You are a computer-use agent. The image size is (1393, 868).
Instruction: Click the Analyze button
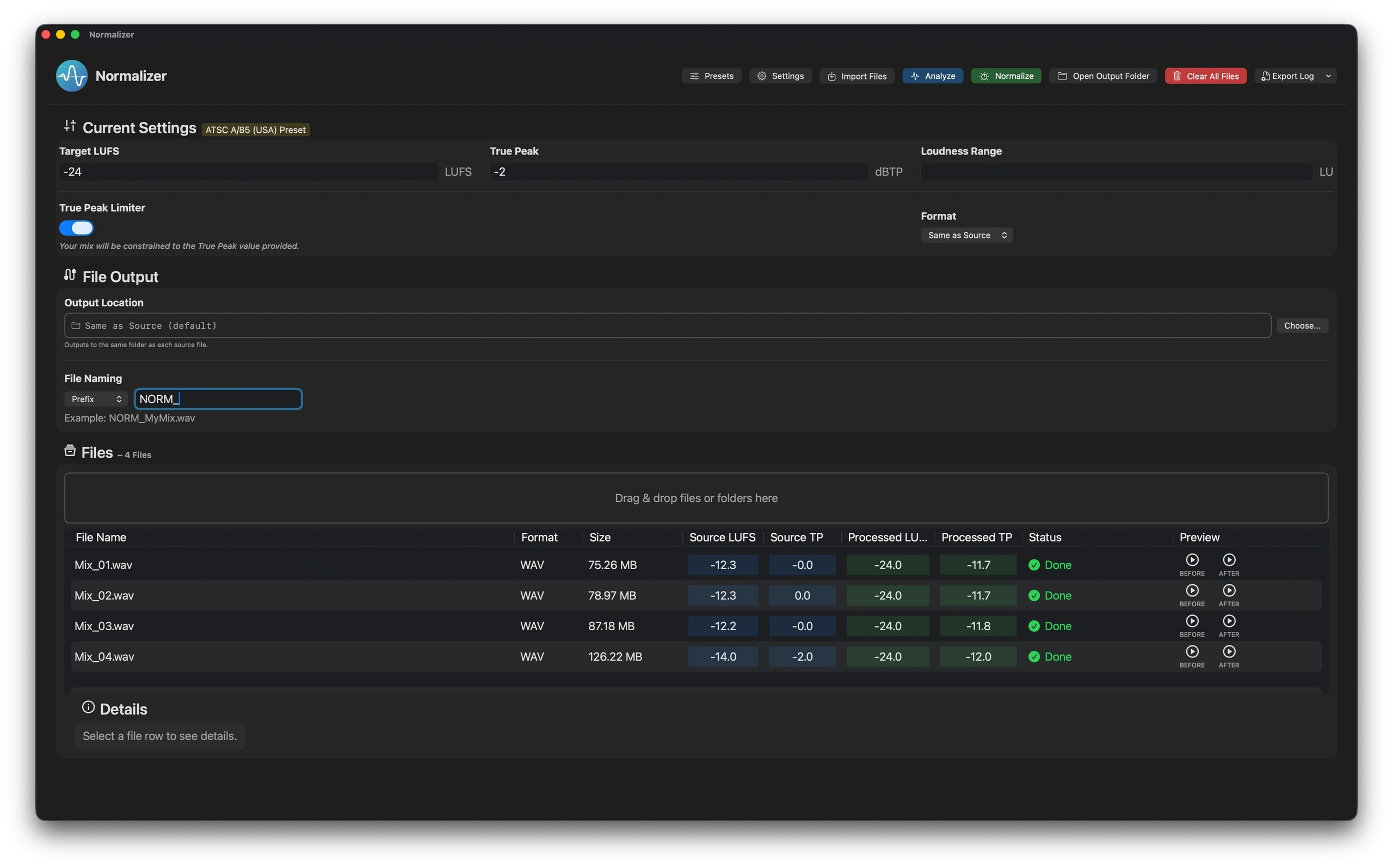click(x=932, y=76)
